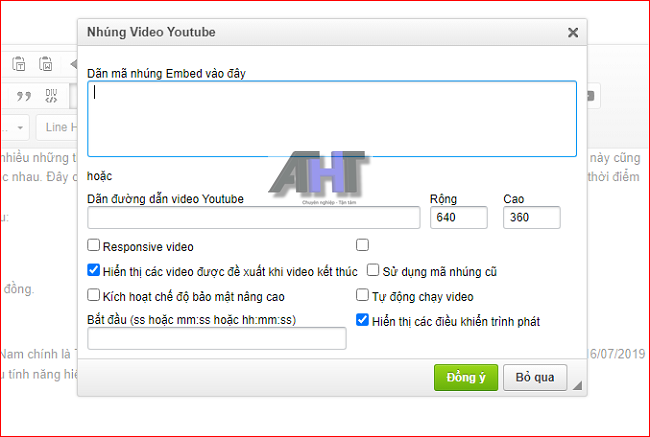Viewport: 650px width, 437px height.
Task: Enable Sử dụng mã nhúng cũ checkbox
Action: coord(373,270)
